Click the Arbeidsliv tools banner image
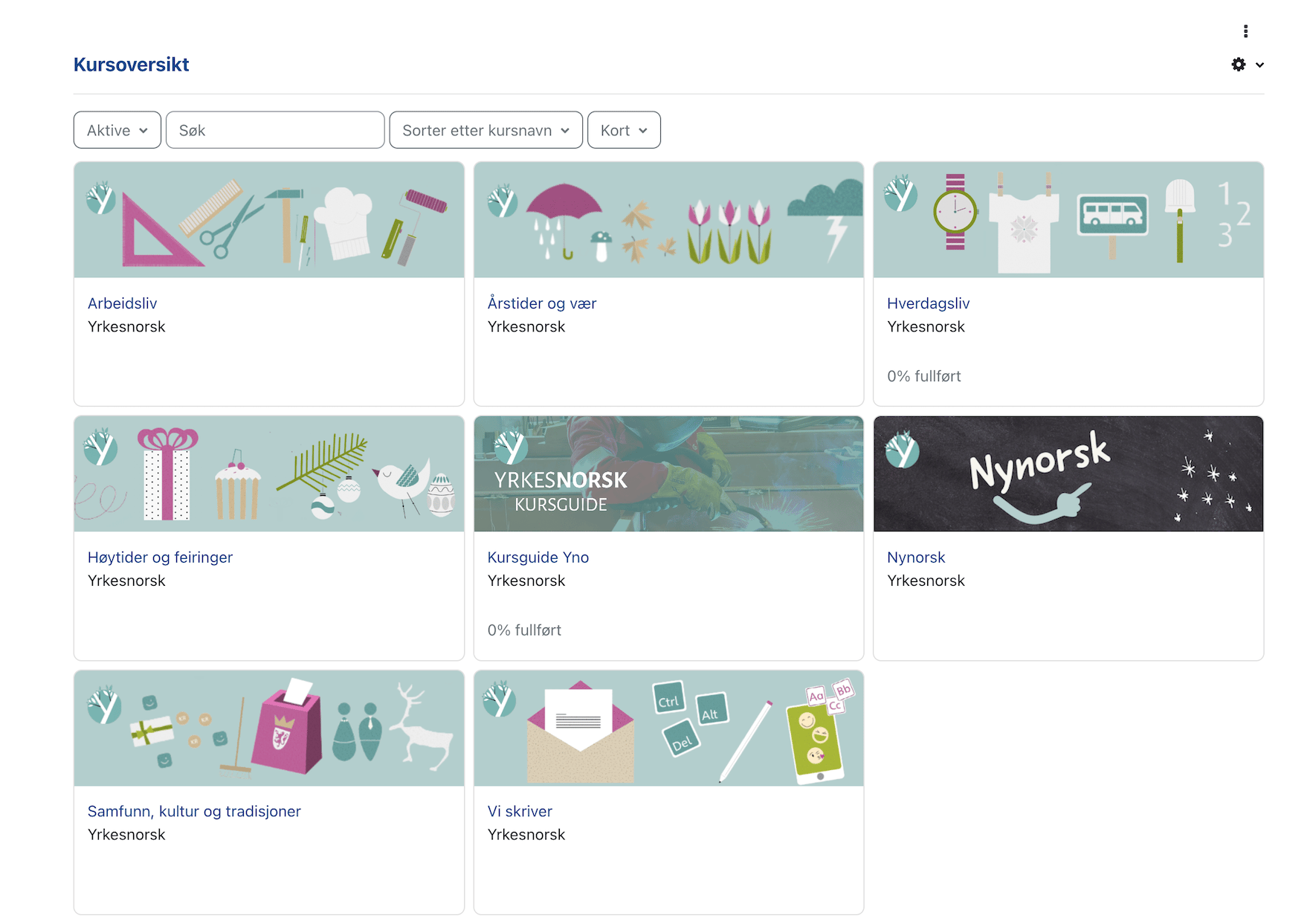1313x924 pixels. [269, 220]
